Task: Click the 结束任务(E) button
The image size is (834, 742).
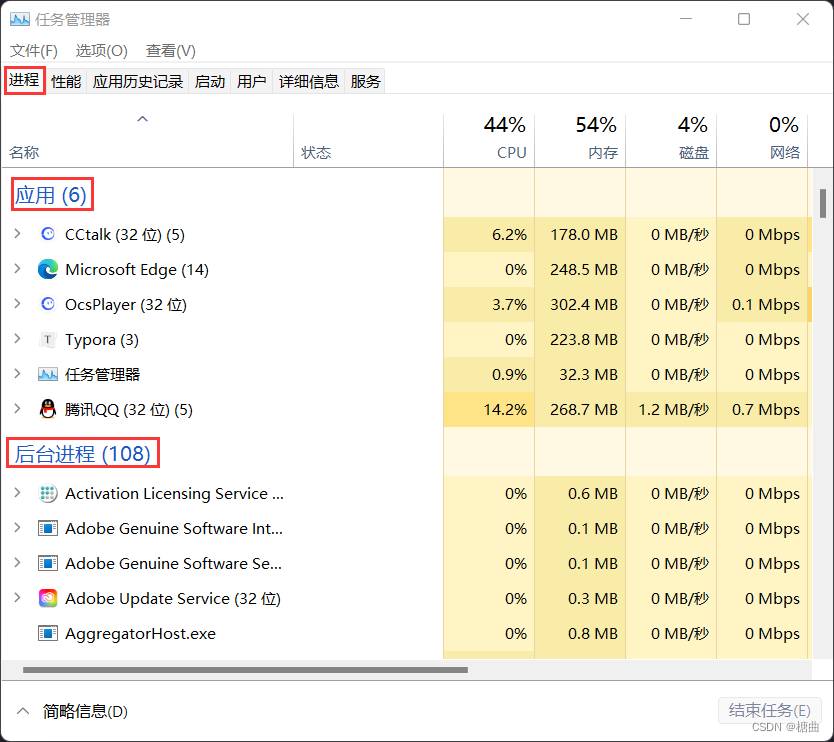Action: click(x=770, y=711)
